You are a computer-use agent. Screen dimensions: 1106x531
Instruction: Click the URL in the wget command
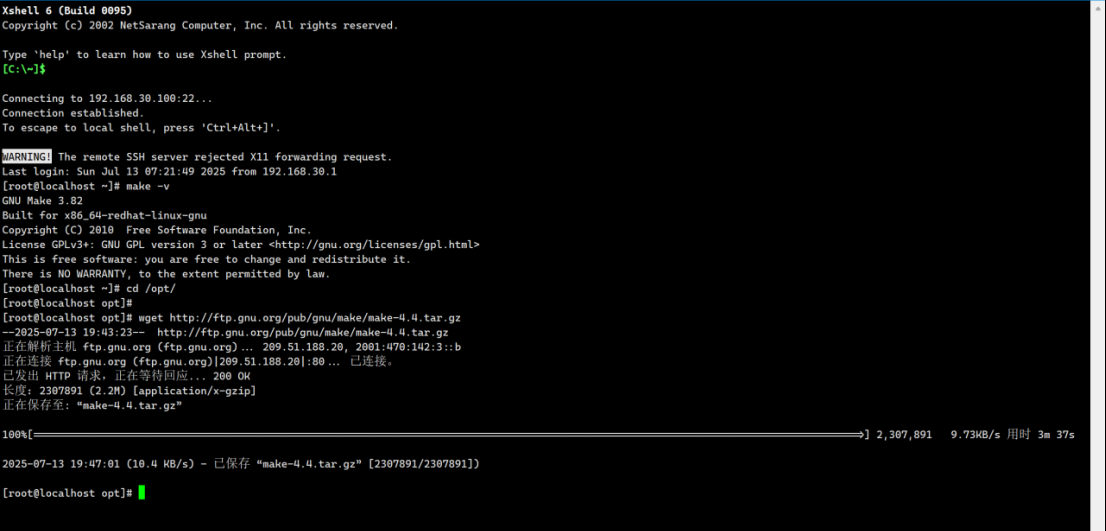coord(315,317)
